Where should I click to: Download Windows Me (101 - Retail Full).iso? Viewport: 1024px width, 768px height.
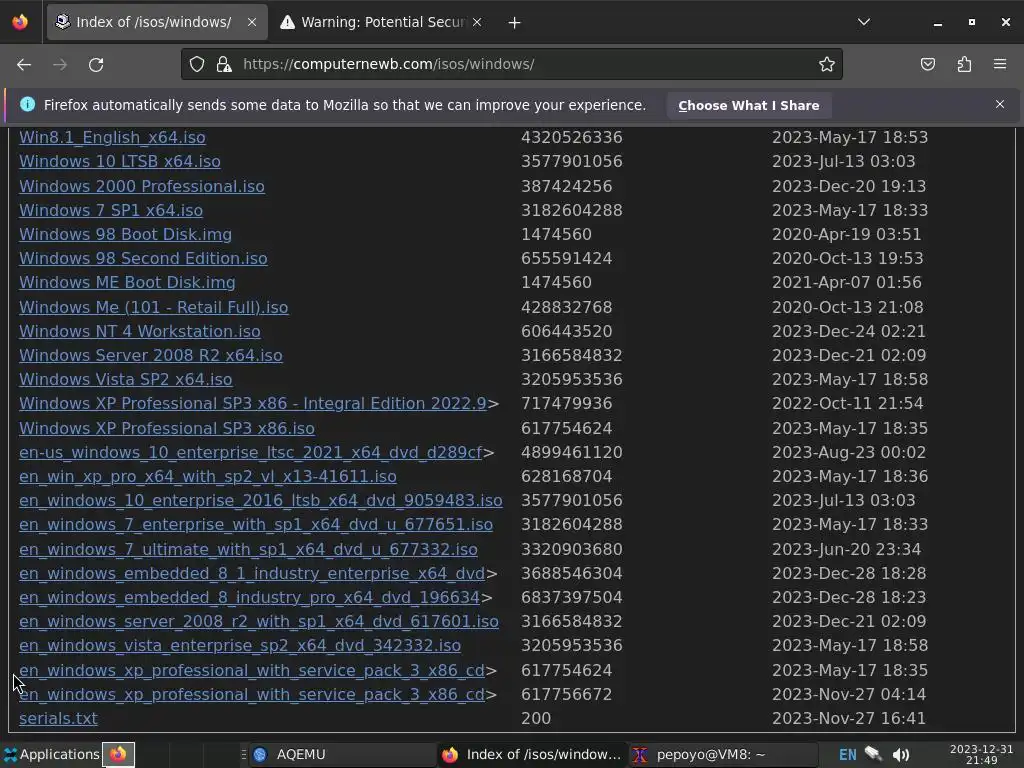[x=153, y=307]
